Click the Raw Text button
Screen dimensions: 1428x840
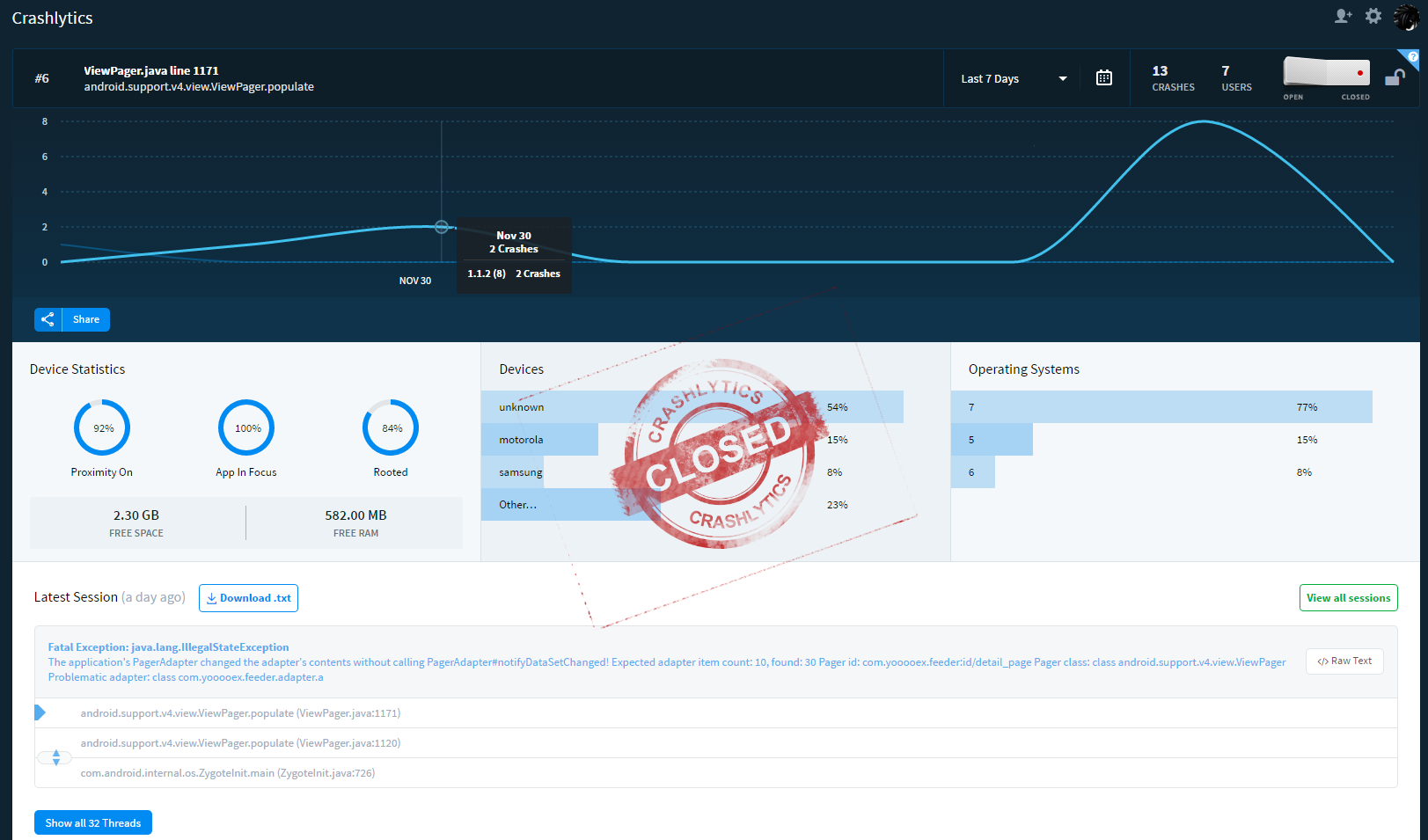(1344, 661)
